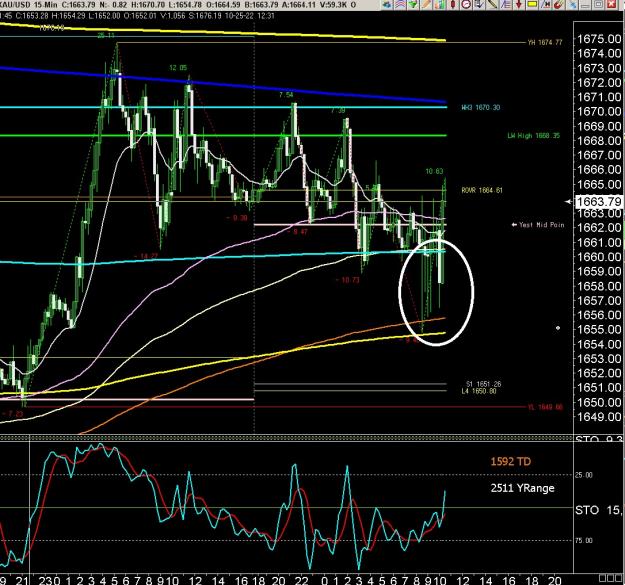
Task: Click the wavy red-blue lines indicator icon
Action: coord(400,4)
